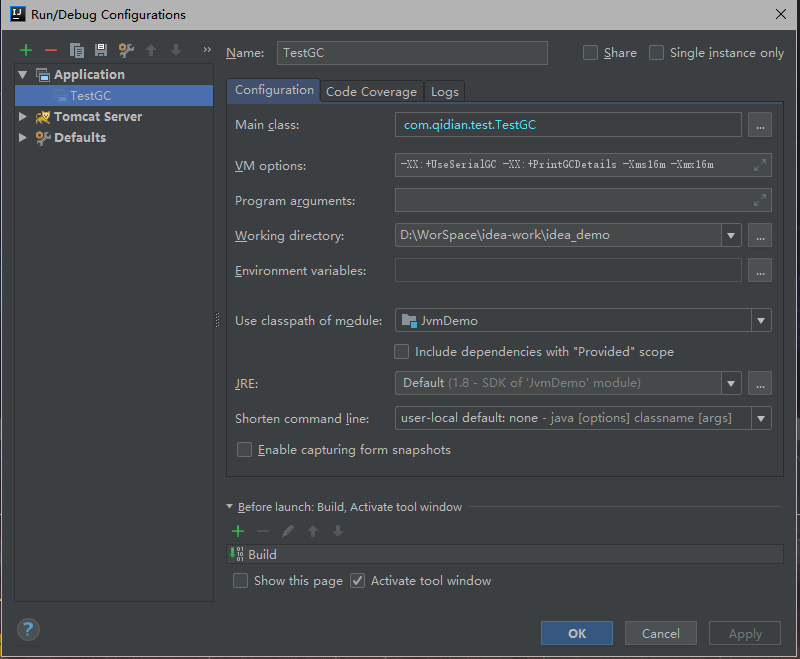Image resolution: width=800 pixels, height=659 pixels.
Task: Click the Cancel button
Action: pyautogui.click(x=661, y=633)
